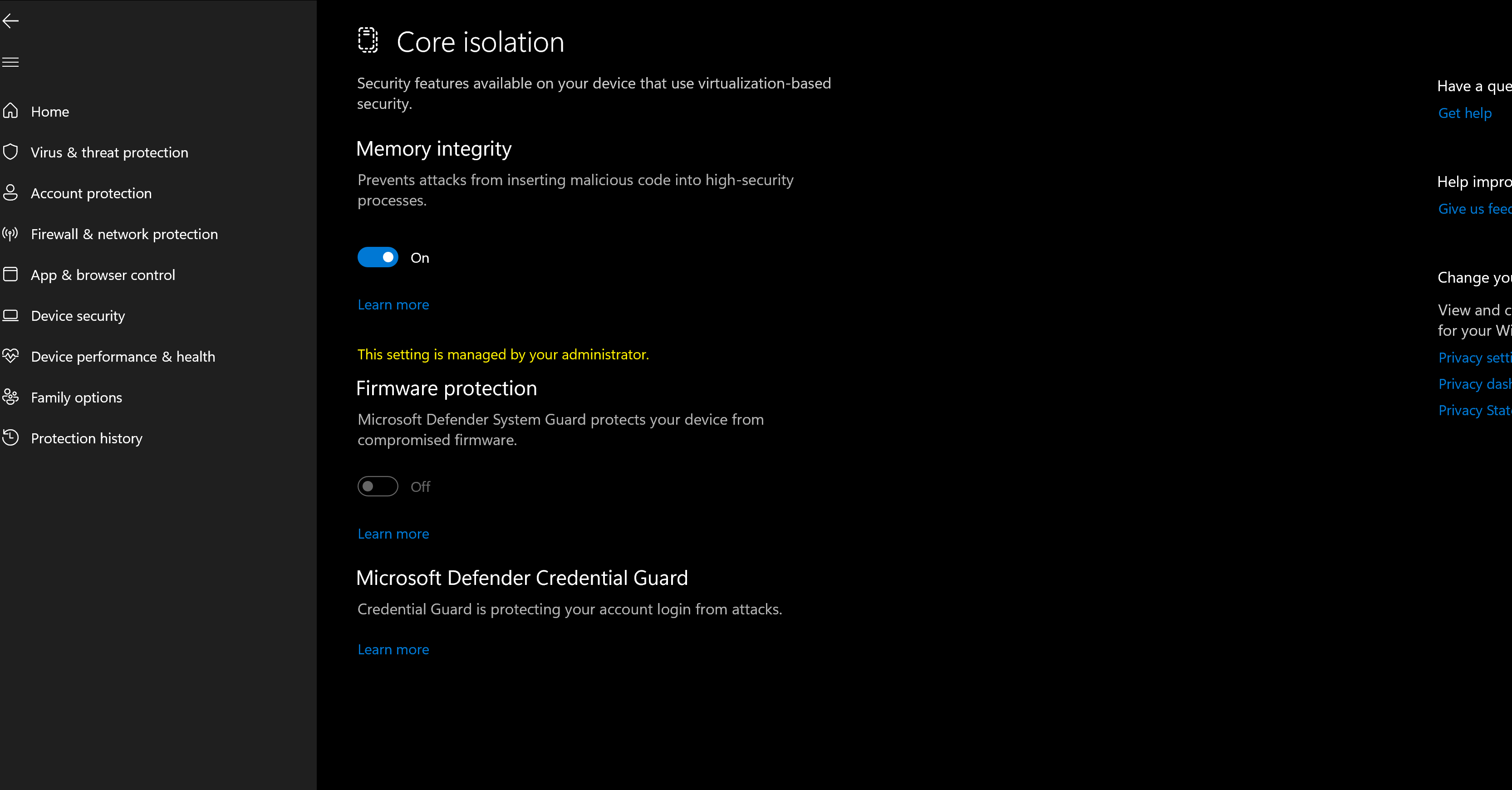Select Firewall & network protection menu item
This screenshot has height=790, width=1512.
pyautogui.click(x=124, y=234)
